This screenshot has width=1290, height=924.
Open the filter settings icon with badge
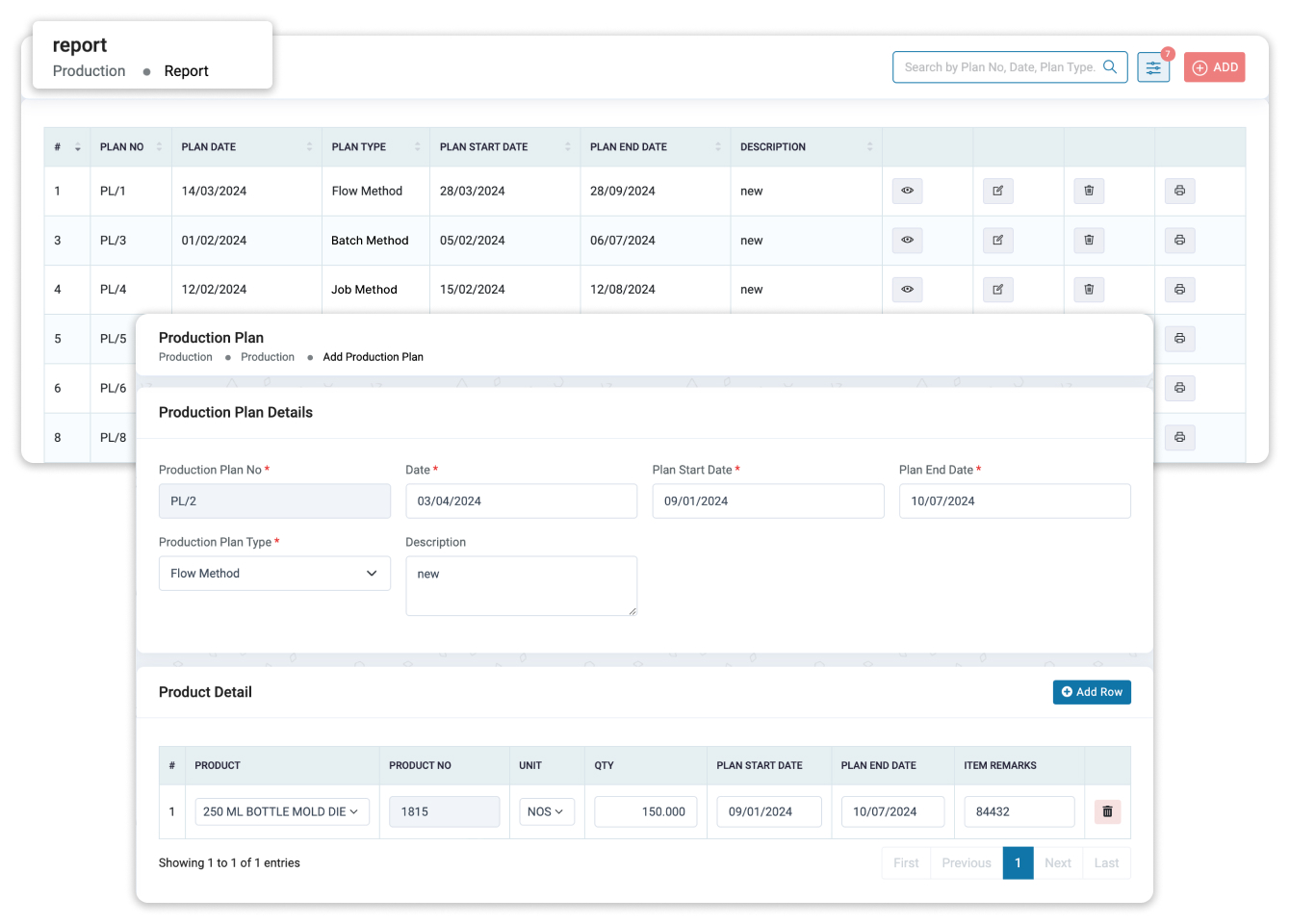(x=1152, y=67)
